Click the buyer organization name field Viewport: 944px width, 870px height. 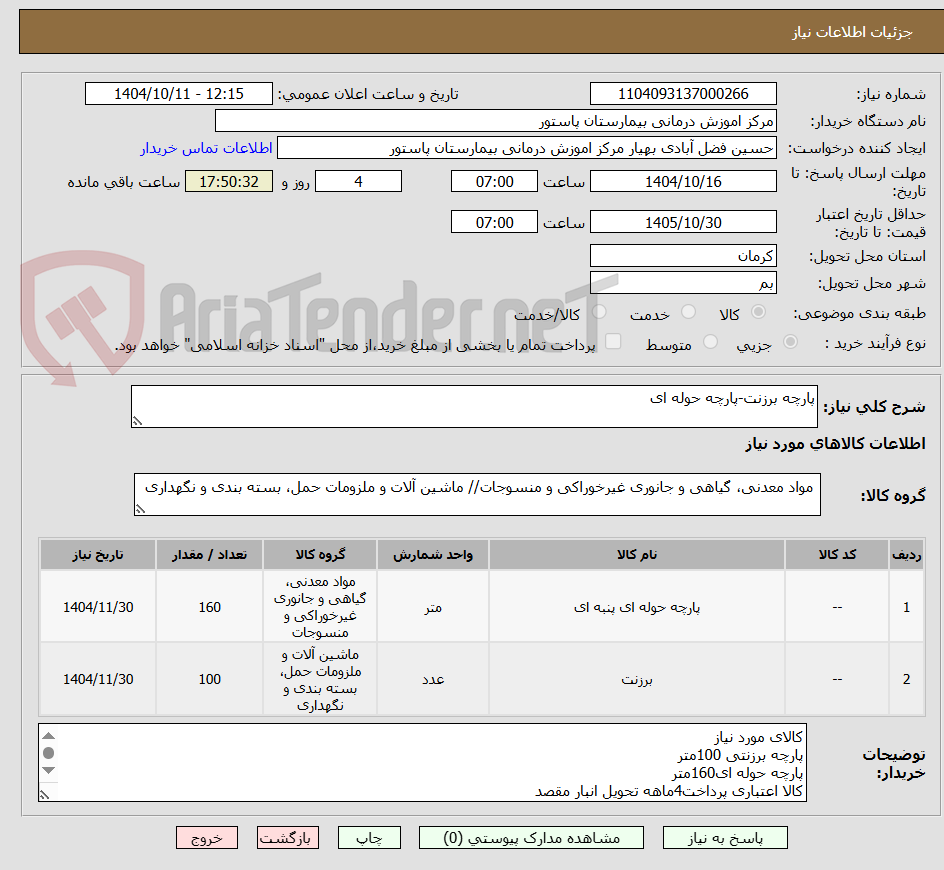tap(495, 121)
